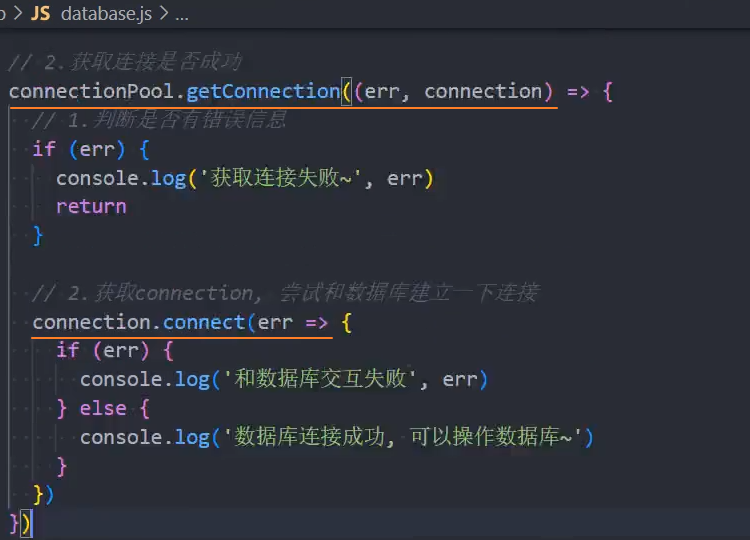Click the arrow after connect(err

tap(317, 322)
